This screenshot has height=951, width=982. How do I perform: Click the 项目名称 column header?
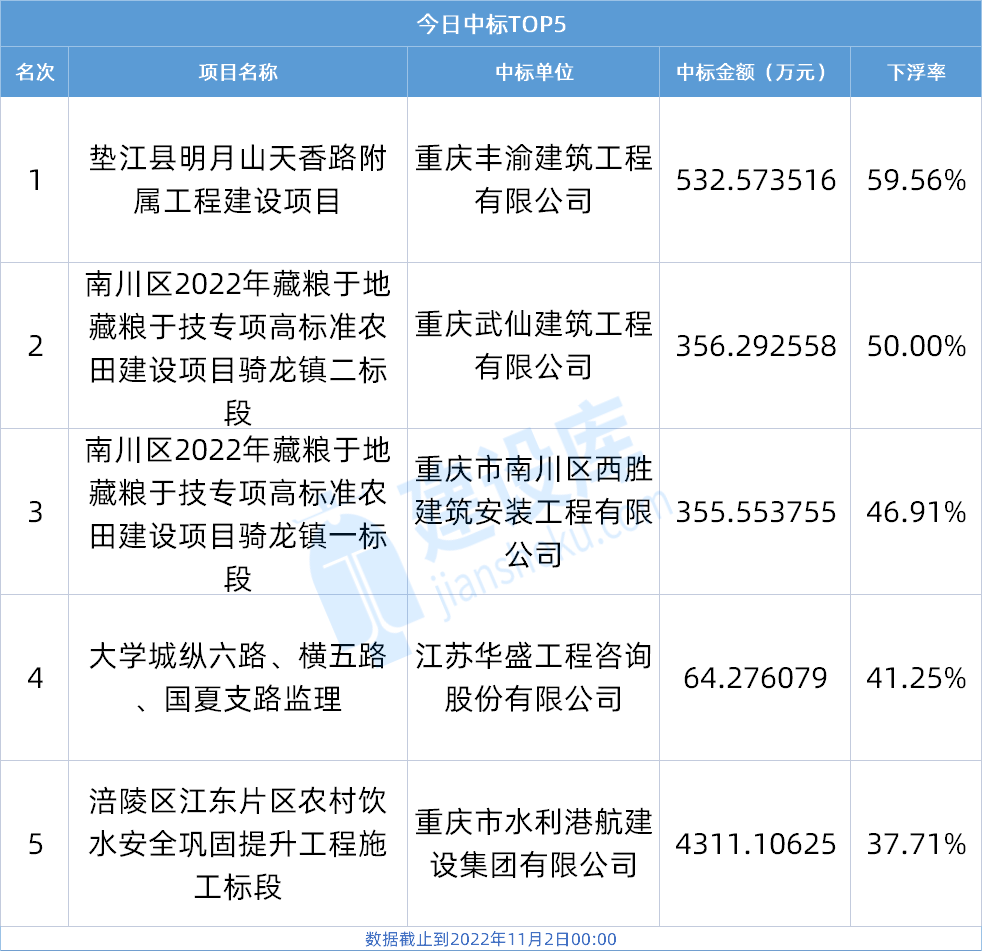[x=238, y=73]
